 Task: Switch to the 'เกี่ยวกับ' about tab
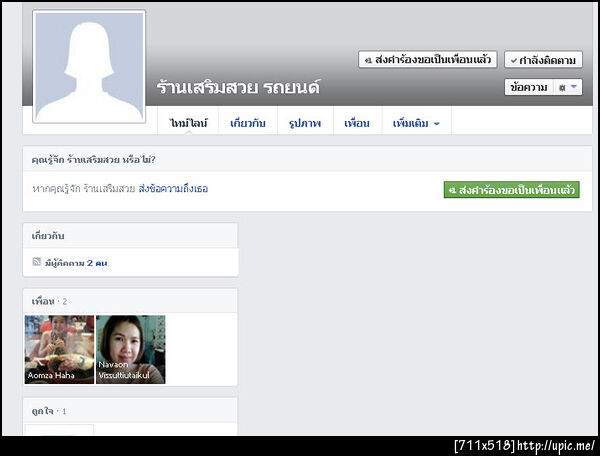pos(248,123)
